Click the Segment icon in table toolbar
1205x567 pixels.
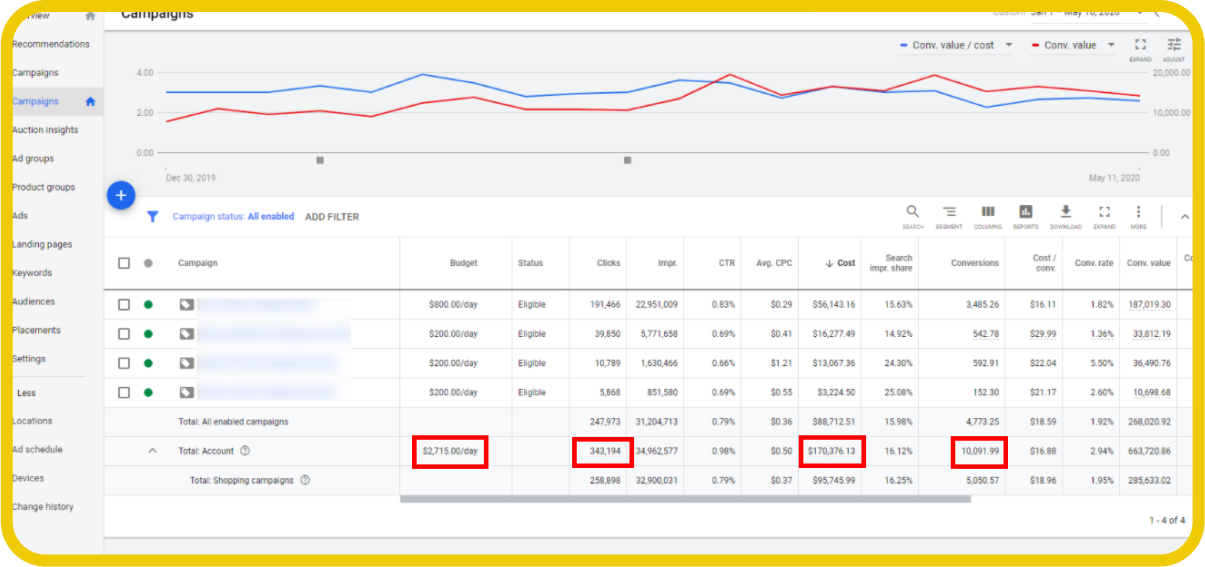[x=949, y=214]
